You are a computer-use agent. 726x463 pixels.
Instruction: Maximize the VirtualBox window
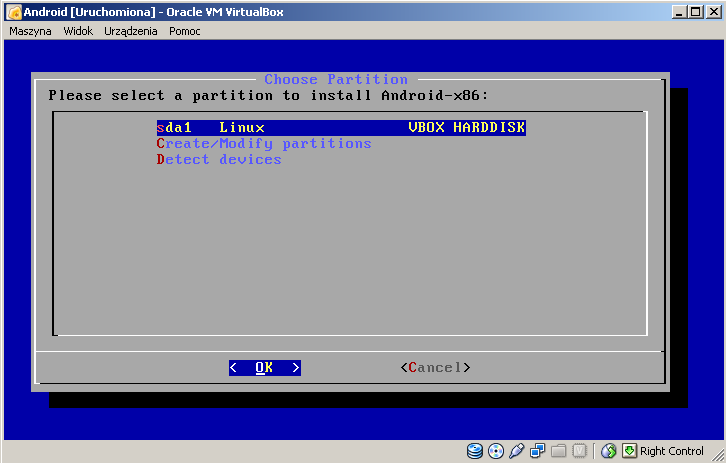click(695, 12)
